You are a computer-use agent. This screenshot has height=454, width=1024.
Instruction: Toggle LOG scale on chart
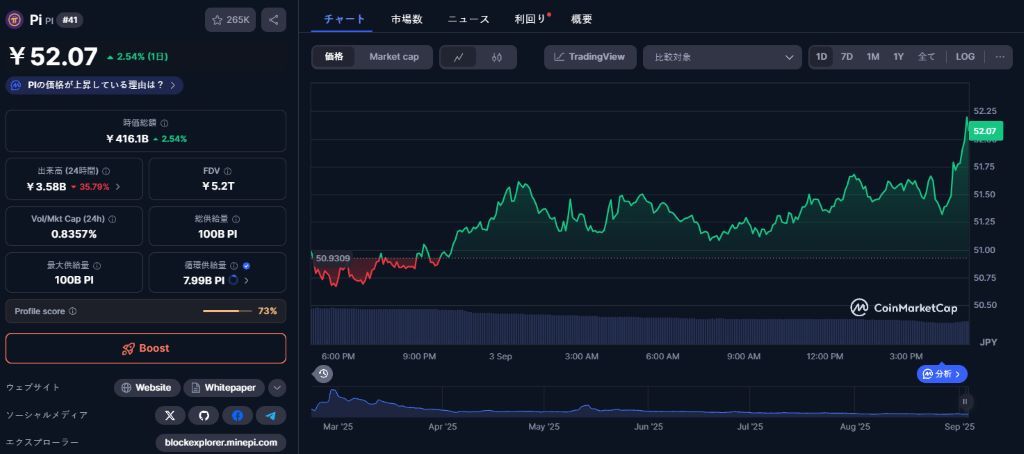[x=965, y=57]
